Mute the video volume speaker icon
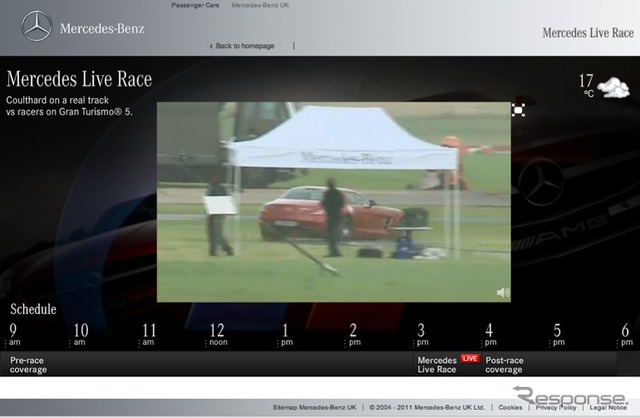 point(503,292)
